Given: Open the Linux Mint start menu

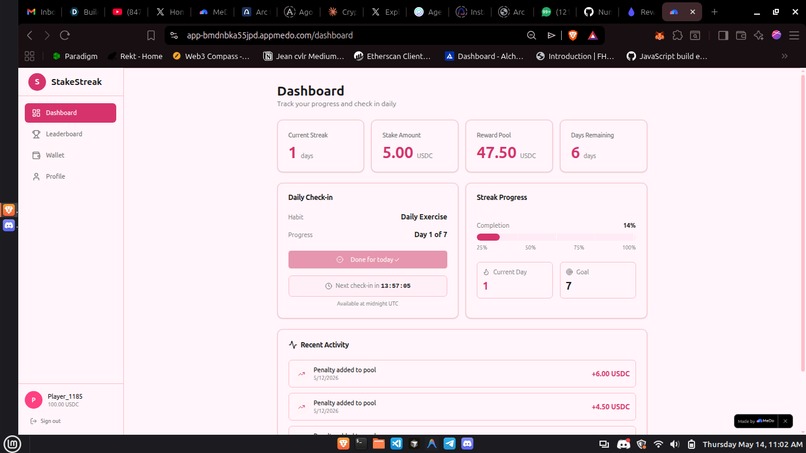Looking at the screenshot, I should click(x=12, y=444).
